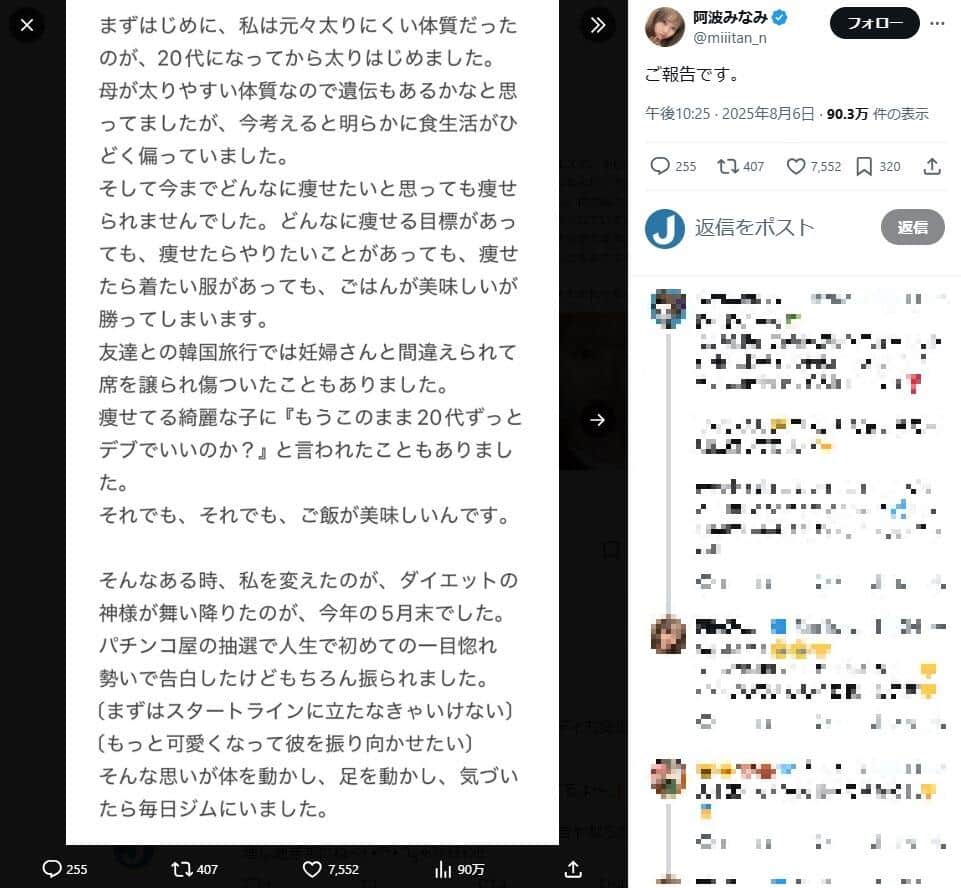Click the bottom bar share upload icon
The height and width of the screenshot is (888, 961).
click(x=572, y=868)
